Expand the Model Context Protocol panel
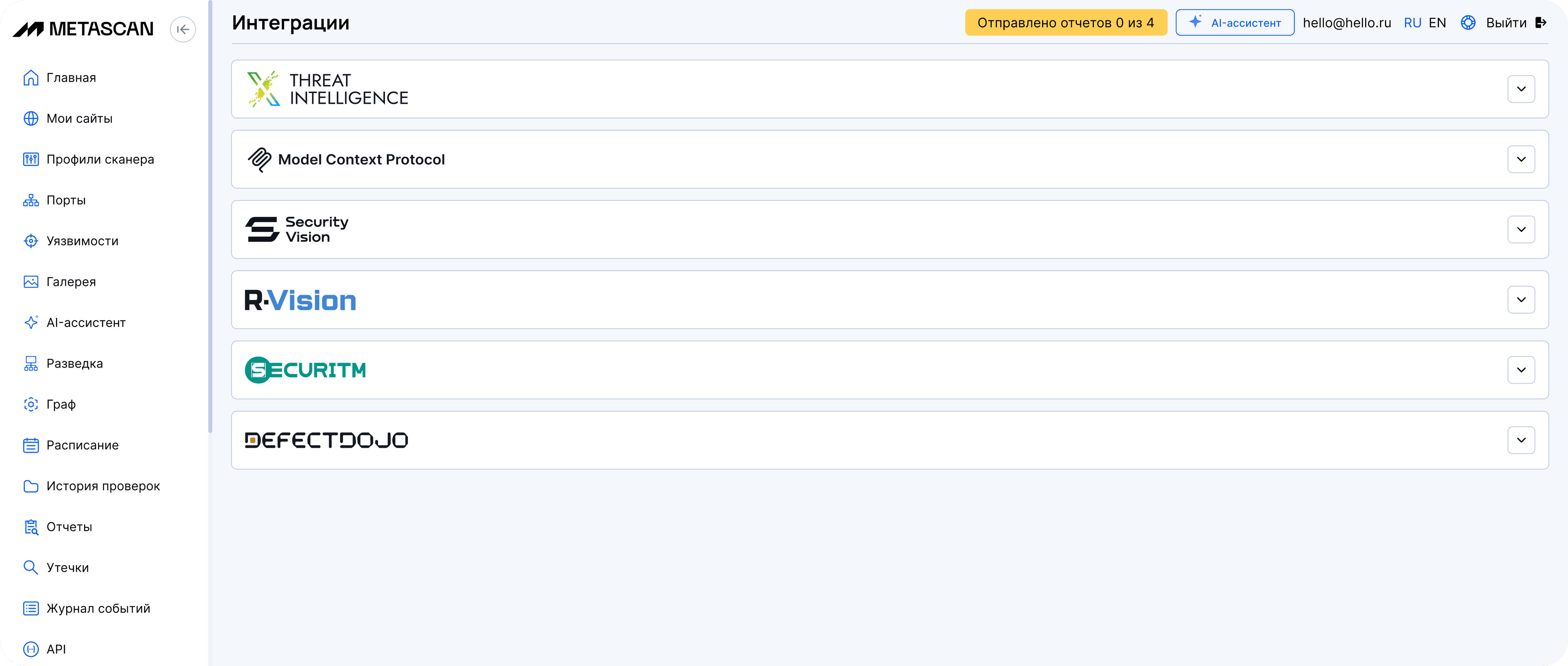Screen dimensions: 1568x666 pos(1521,160)
